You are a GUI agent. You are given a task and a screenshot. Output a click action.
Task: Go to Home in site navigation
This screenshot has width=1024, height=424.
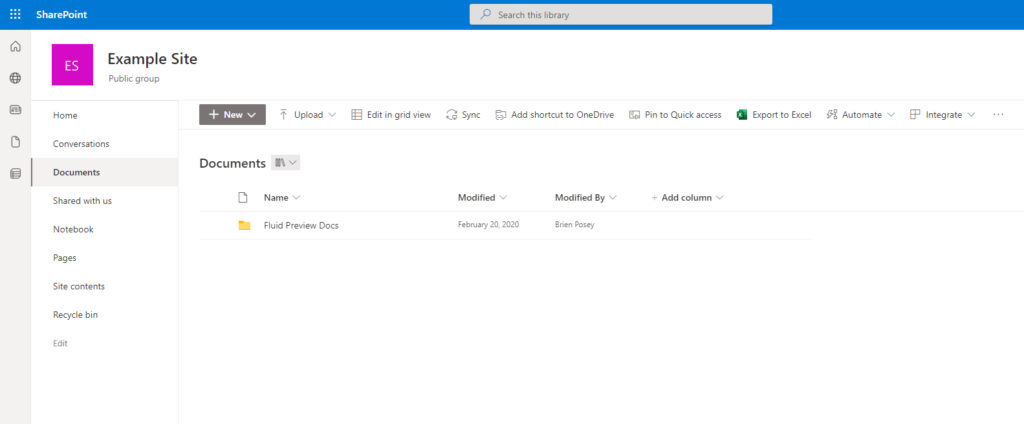coord(65,116)
